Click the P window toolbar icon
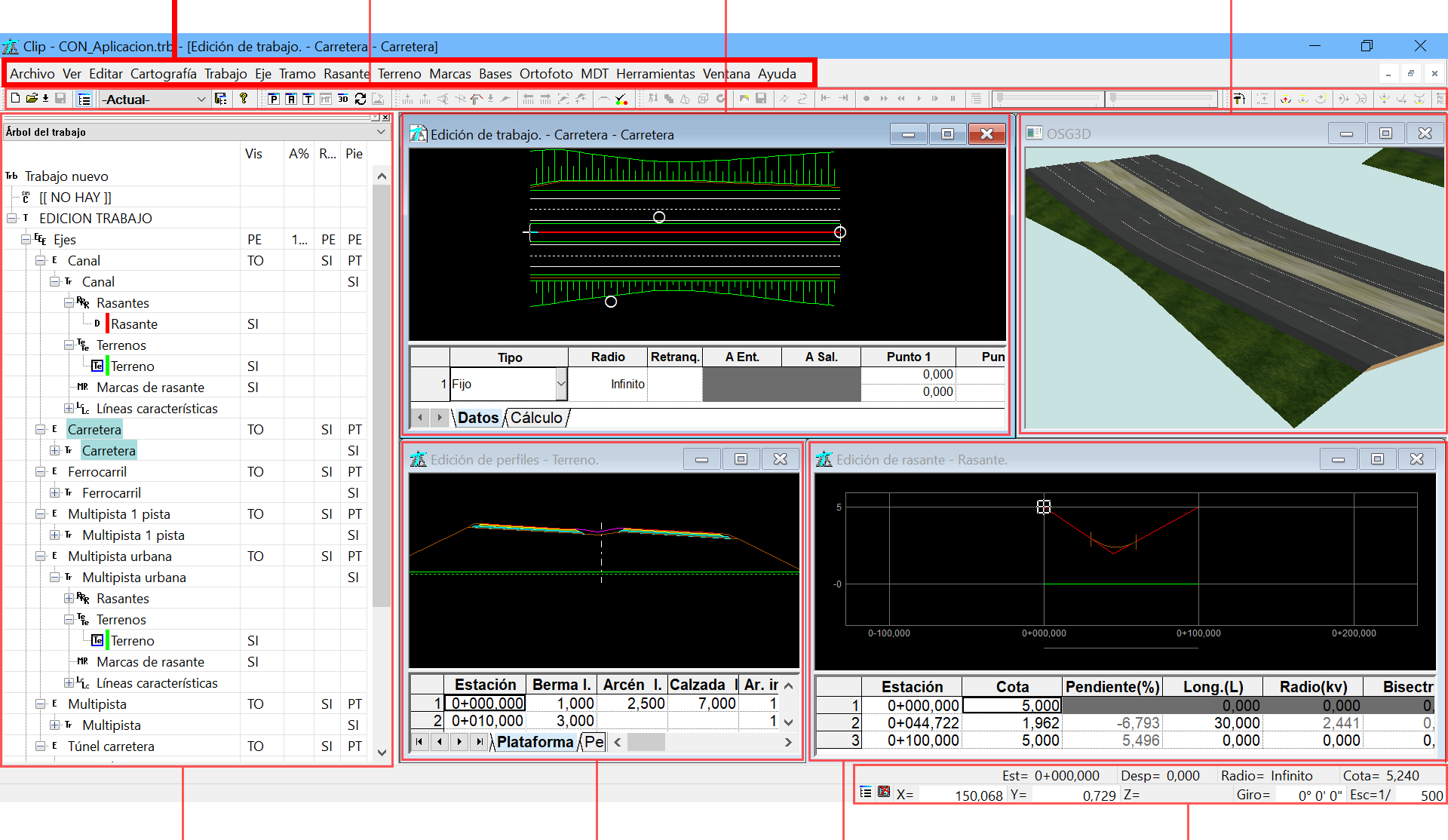 [x=273, y=99]
